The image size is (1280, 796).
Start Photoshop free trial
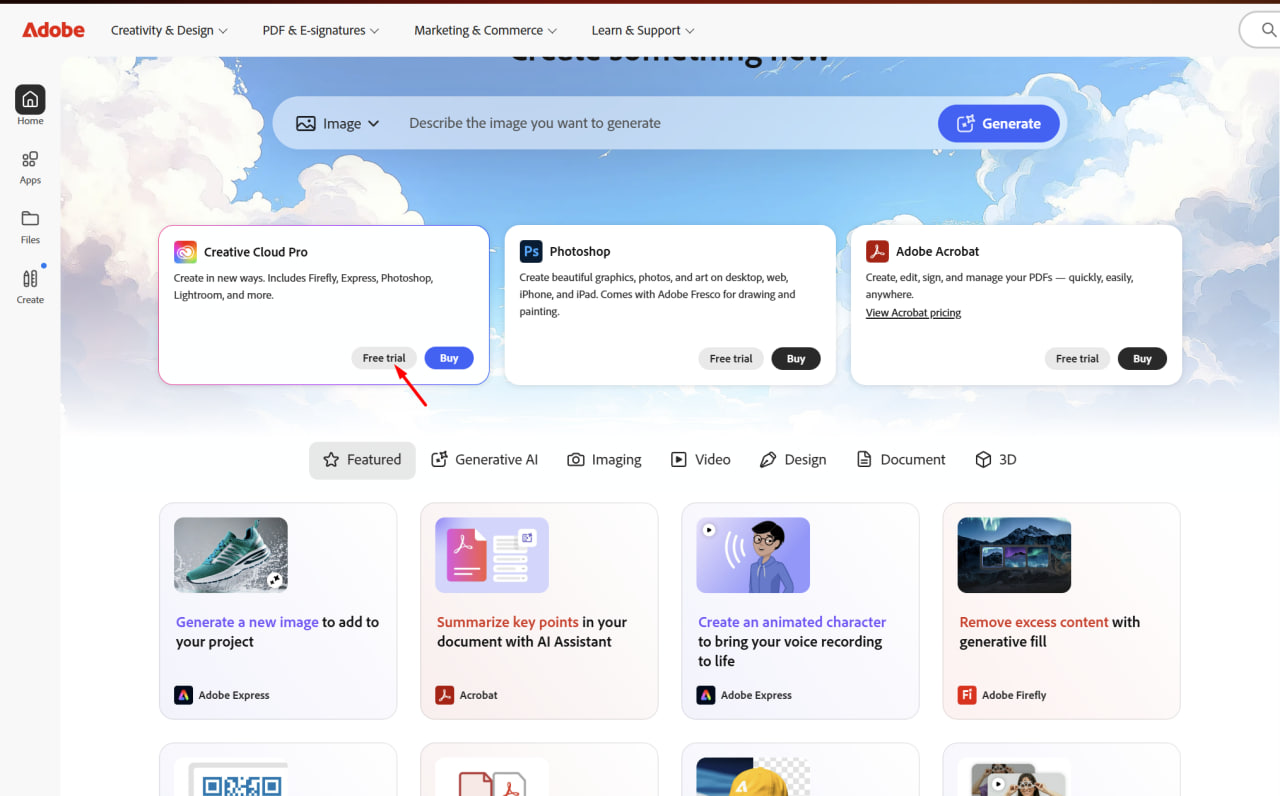pyautogui.click(x=731, y=358)
